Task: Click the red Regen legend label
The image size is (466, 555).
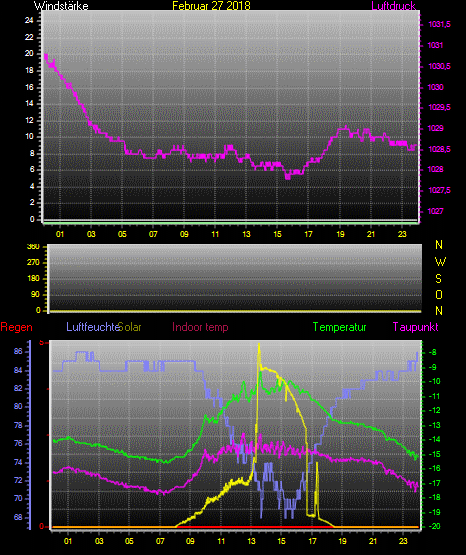Action: tap(16, 327)
